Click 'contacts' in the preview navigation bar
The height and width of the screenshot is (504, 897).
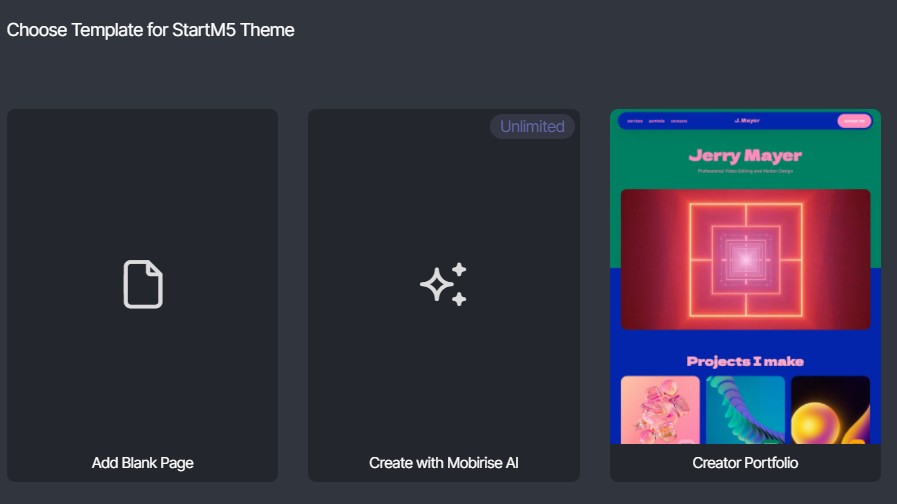[679, 121]
